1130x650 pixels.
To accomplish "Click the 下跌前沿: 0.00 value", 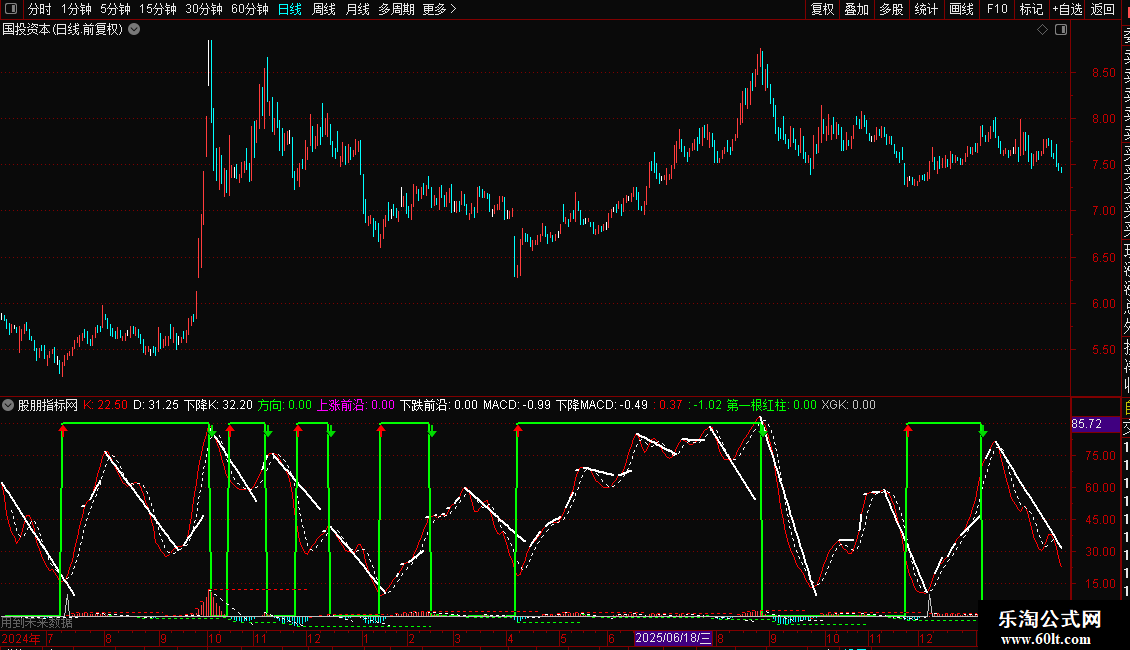I will click(x=439, y=405).
